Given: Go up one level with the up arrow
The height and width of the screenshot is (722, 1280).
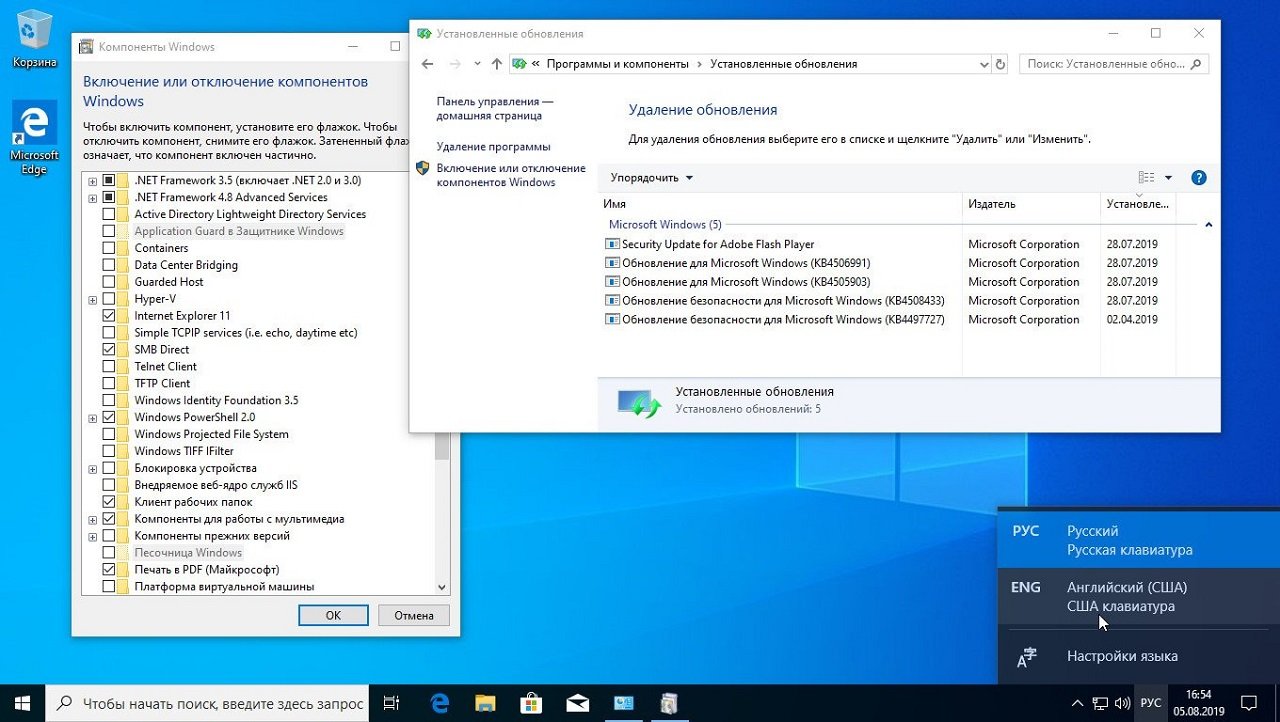Looking at the screenshot, I should 497,64.
